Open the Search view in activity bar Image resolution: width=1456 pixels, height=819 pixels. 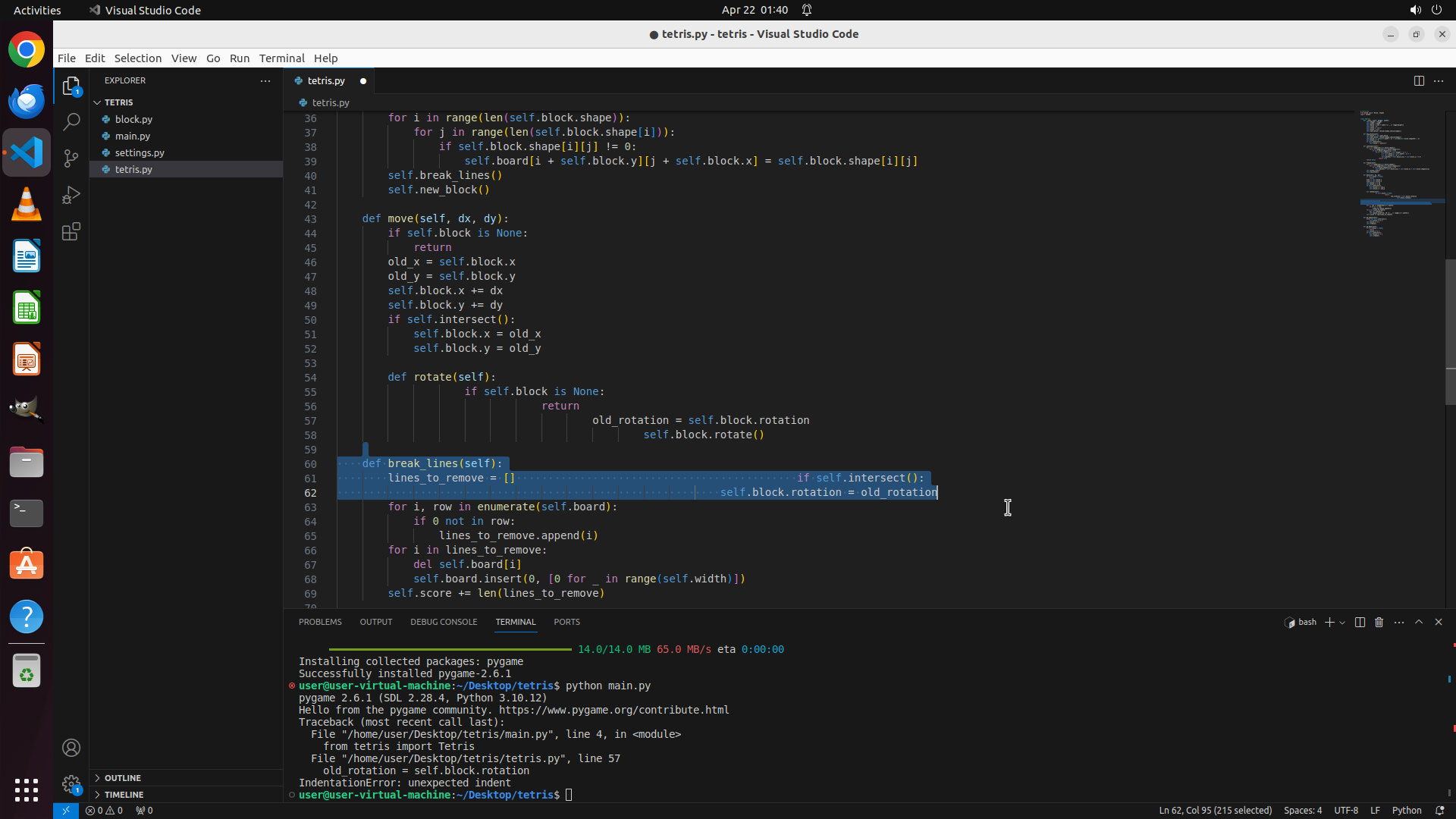point(71,121)
